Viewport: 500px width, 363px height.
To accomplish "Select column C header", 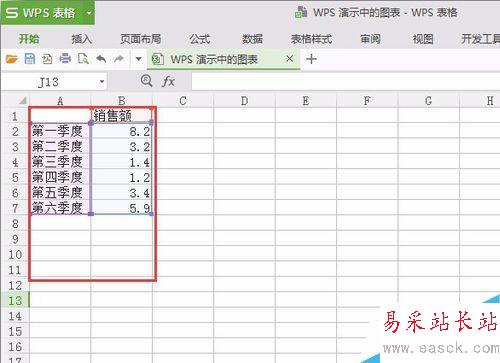I will (183, 101).
